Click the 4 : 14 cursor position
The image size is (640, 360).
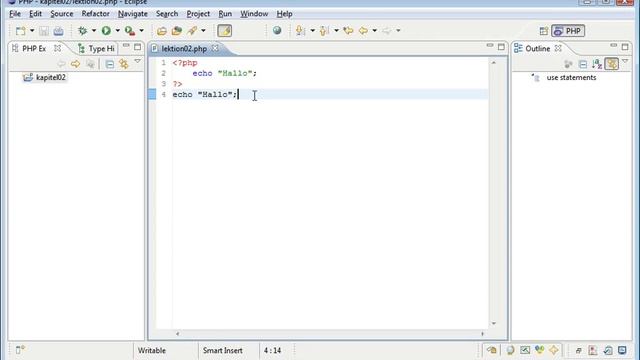(x=272, y=351)
